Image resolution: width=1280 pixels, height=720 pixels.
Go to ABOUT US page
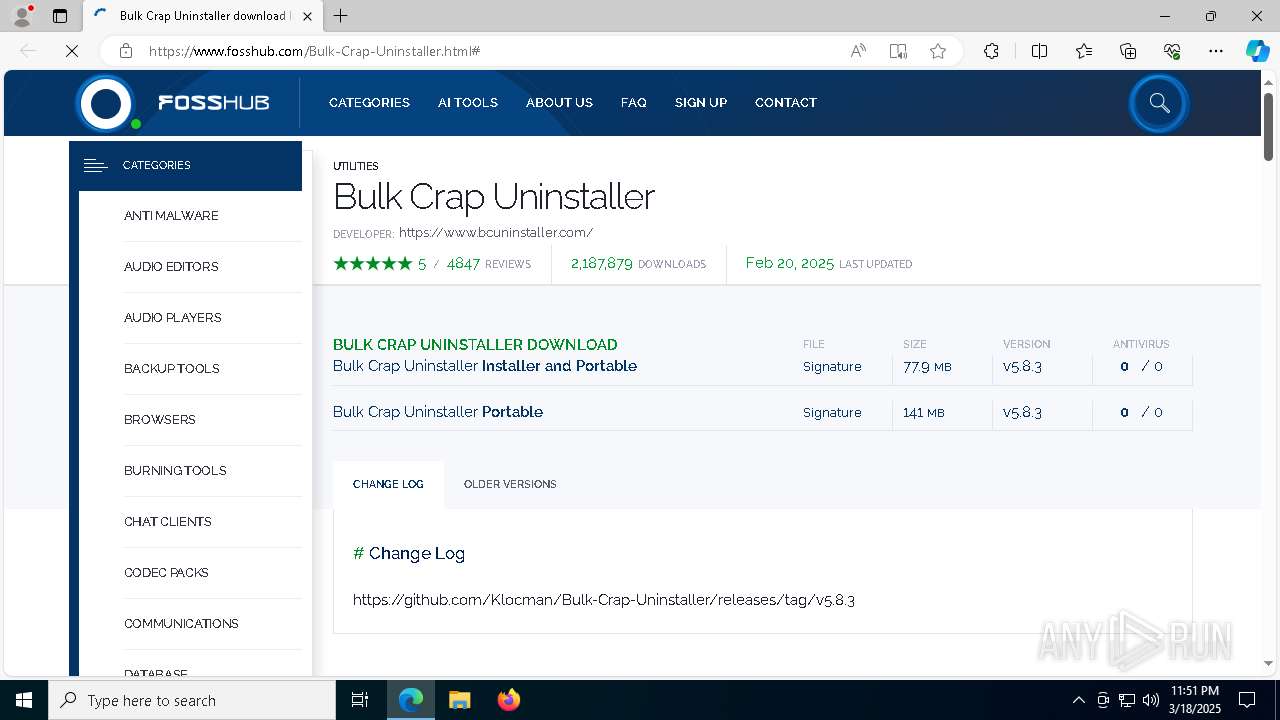pyautogui.click(x=559, y=103)
